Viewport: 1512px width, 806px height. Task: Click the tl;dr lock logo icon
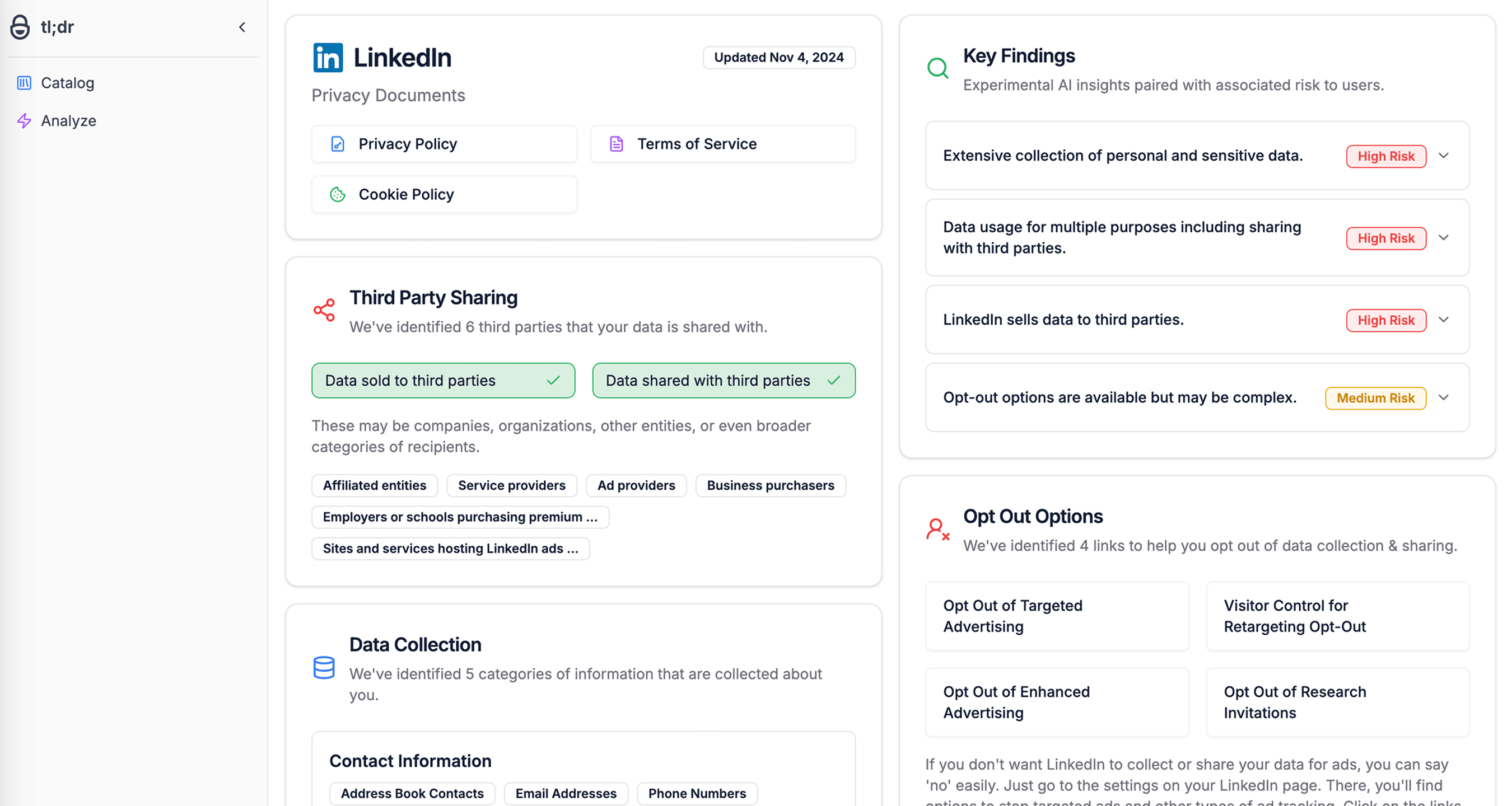click(20, 27)
